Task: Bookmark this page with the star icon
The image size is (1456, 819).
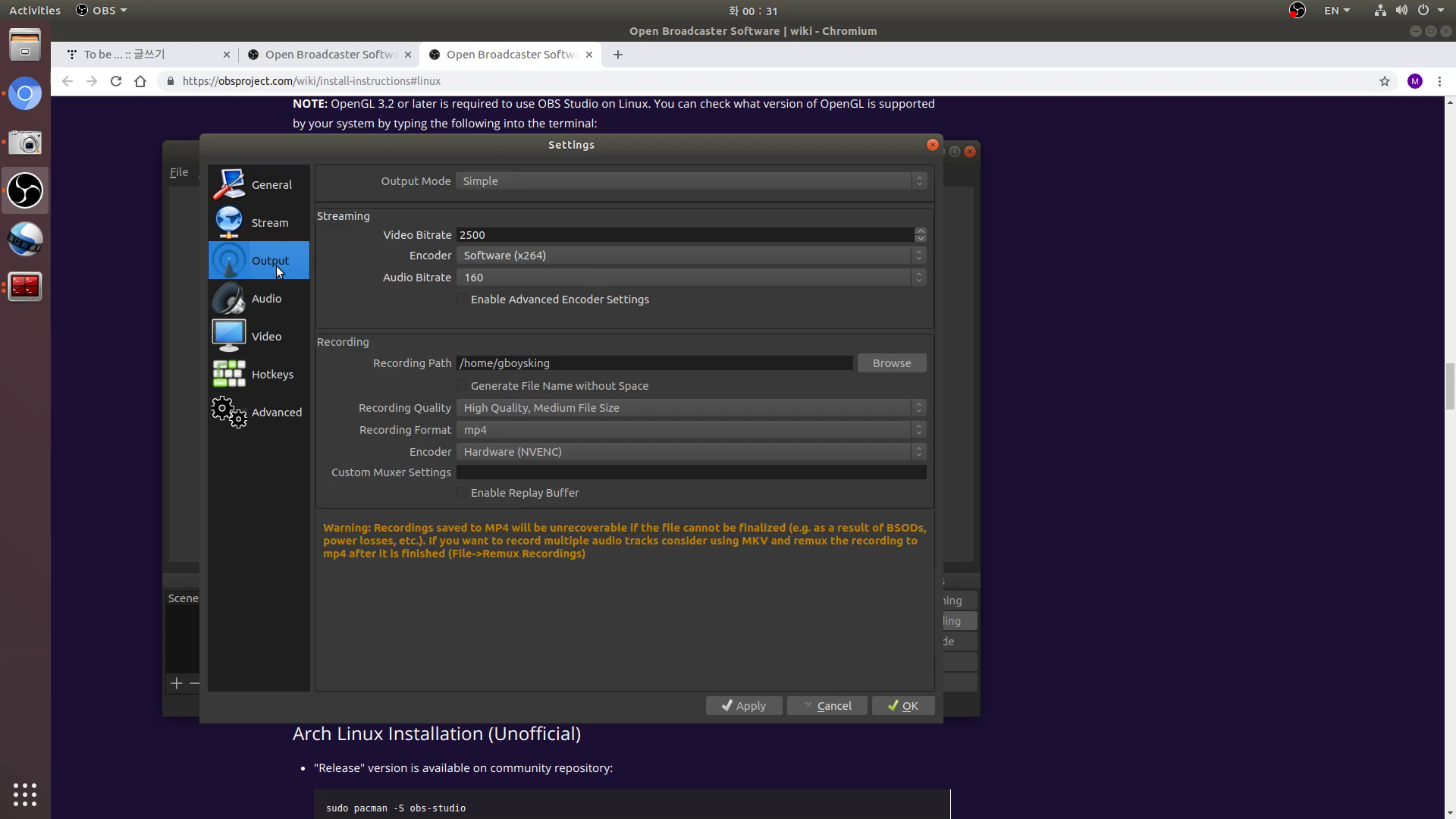Action: [x=1385, y=81]
